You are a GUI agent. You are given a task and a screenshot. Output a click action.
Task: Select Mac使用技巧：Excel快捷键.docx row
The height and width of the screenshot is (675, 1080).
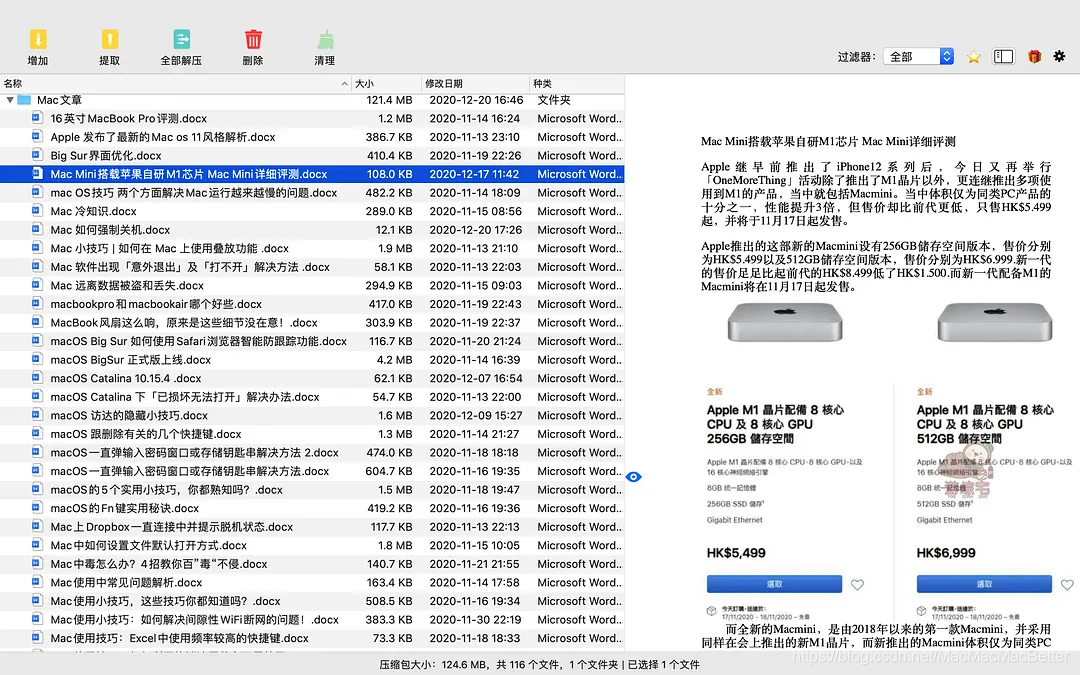point(312,639)
